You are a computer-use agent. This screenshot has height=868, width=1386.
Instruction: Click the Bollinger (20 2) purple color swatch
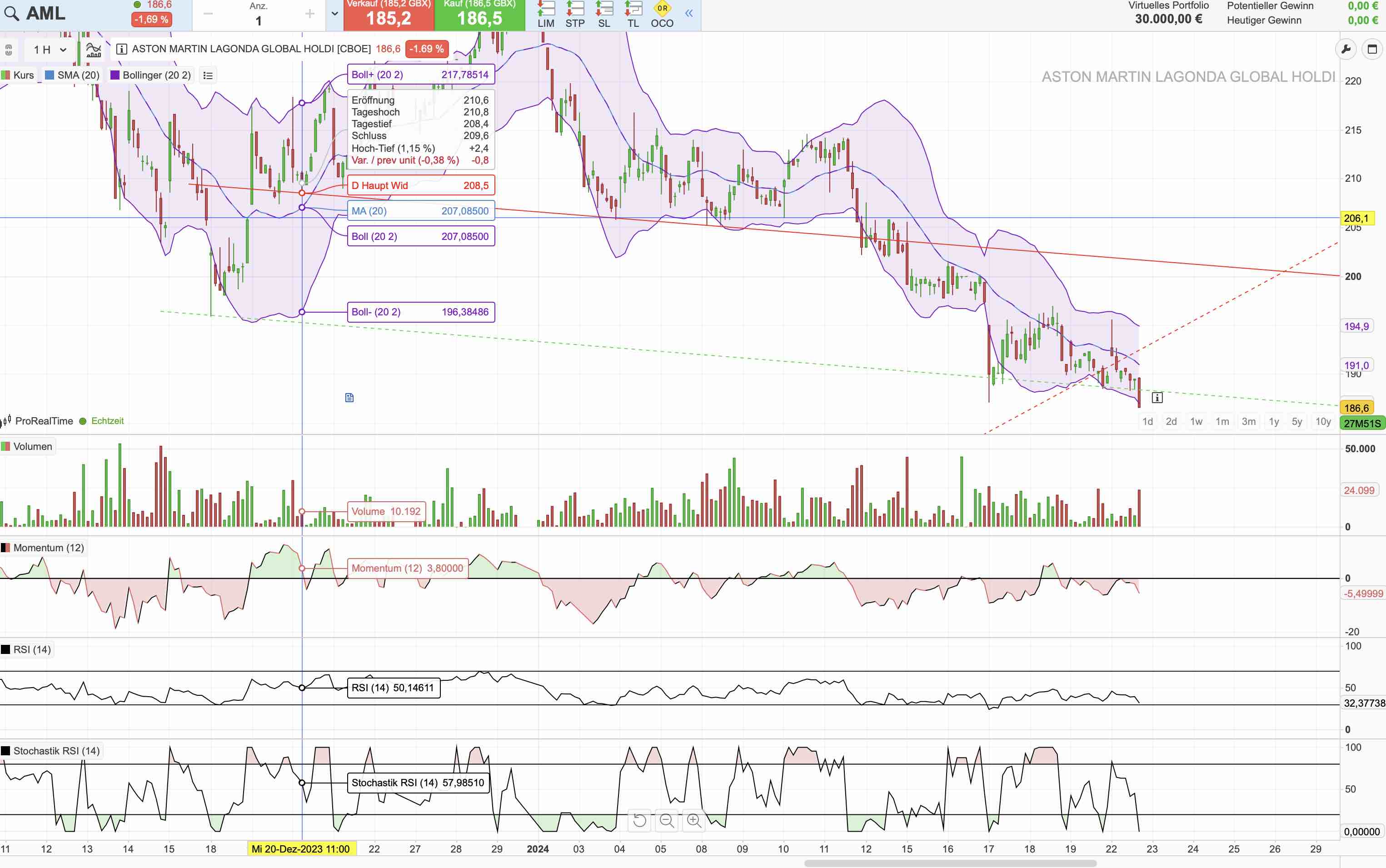click(x=115, y=75)
